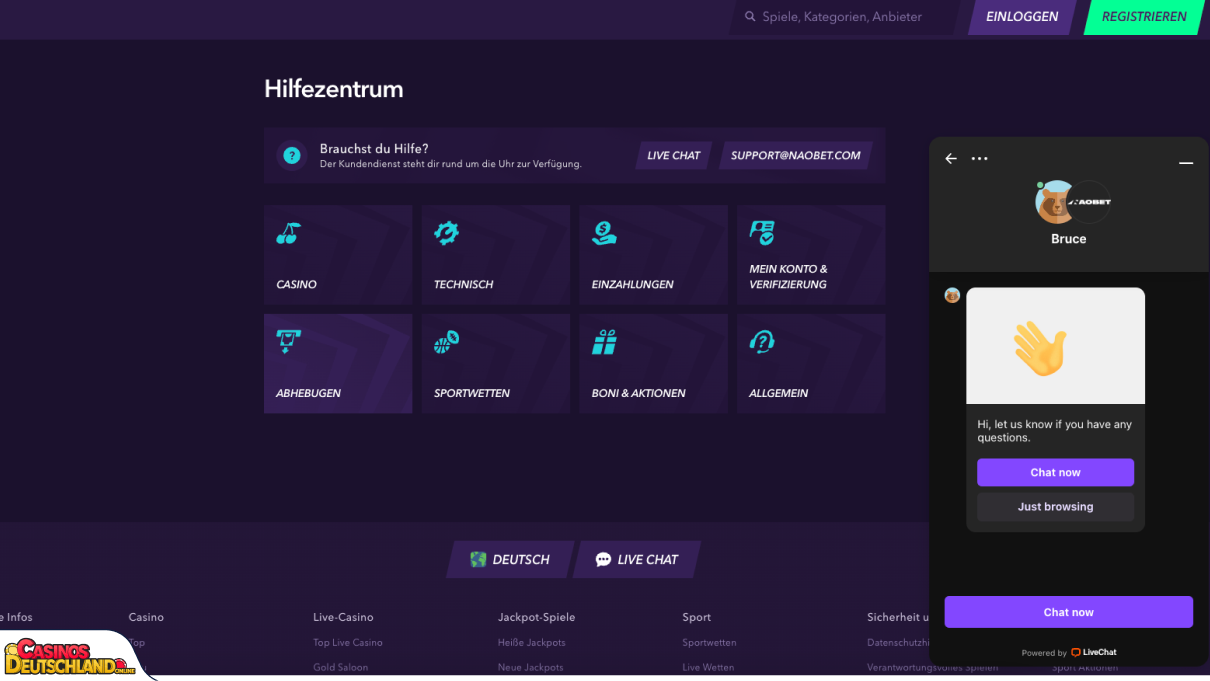Follow the Heiße Jackpots footer link

(x=532, y=642)
